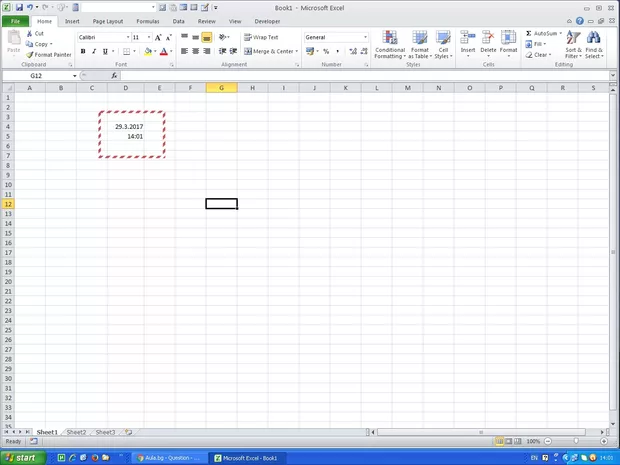This screenshot has width=620, height=465.
Task: Click the green File button
Action: tap(15, 21)
